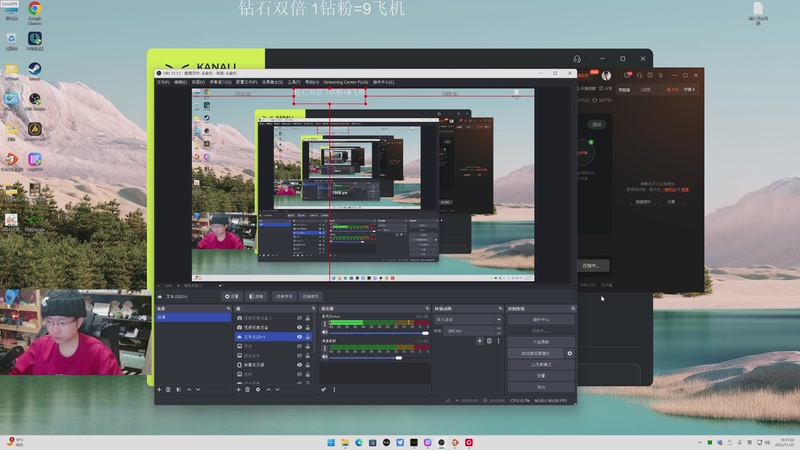Open 帮助(H) menu in OBS
This screenshot has height=450, width=800.
pyautogui.click(x=312, y=82)
